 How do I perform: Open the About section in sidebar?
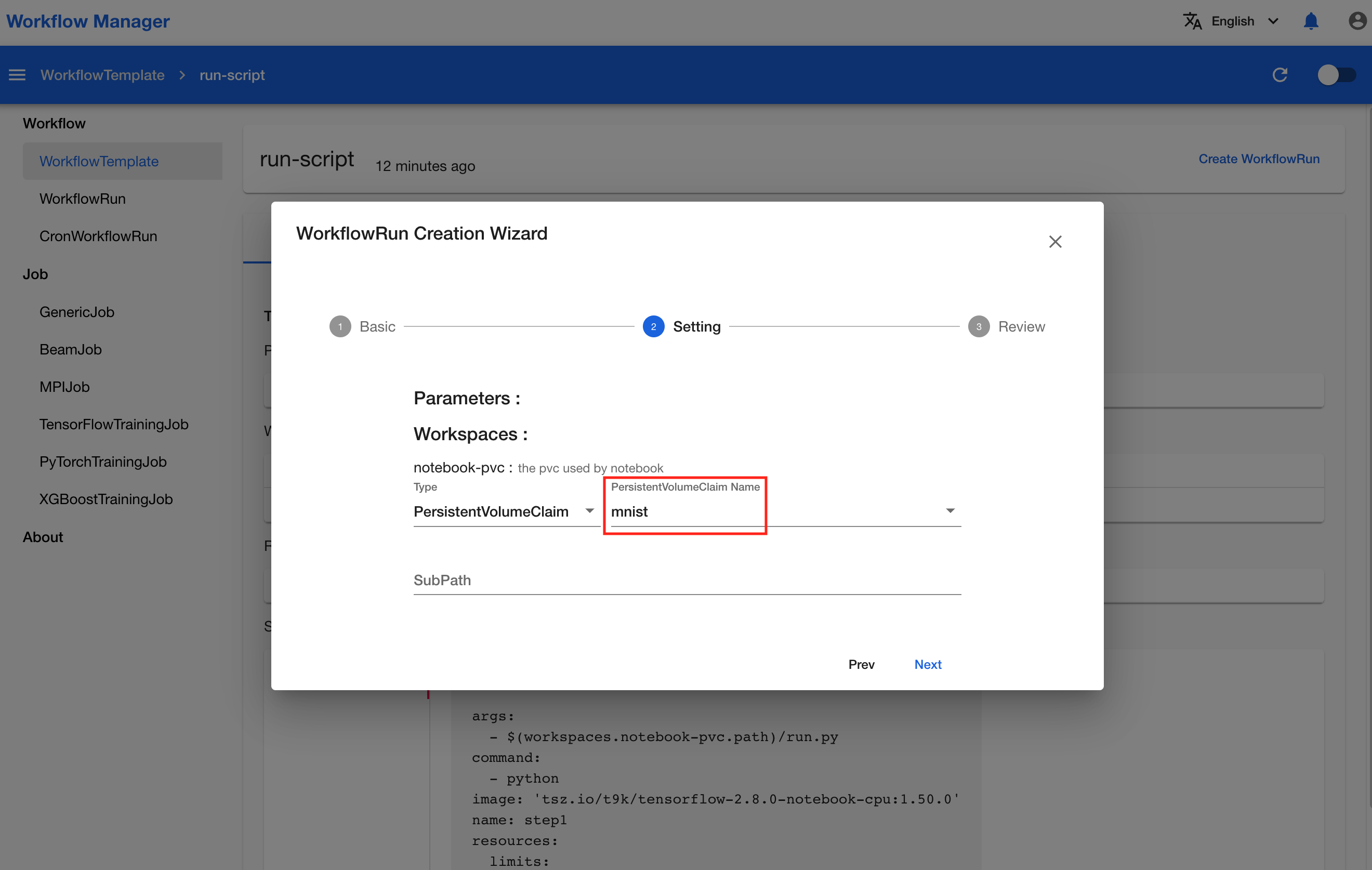43,537
